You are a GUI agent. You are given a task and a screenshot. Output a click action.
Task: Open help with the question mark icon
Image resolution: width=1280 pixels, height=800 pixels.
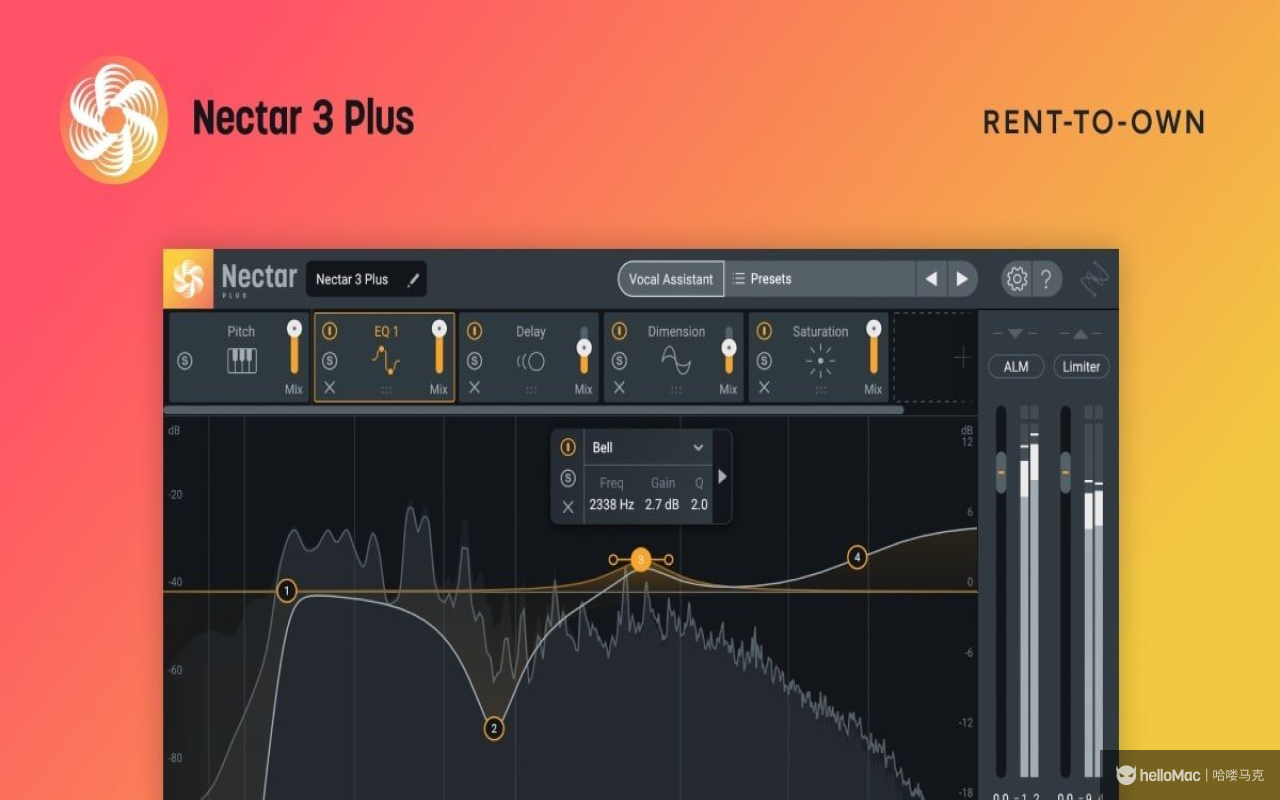coord(1046,279)
